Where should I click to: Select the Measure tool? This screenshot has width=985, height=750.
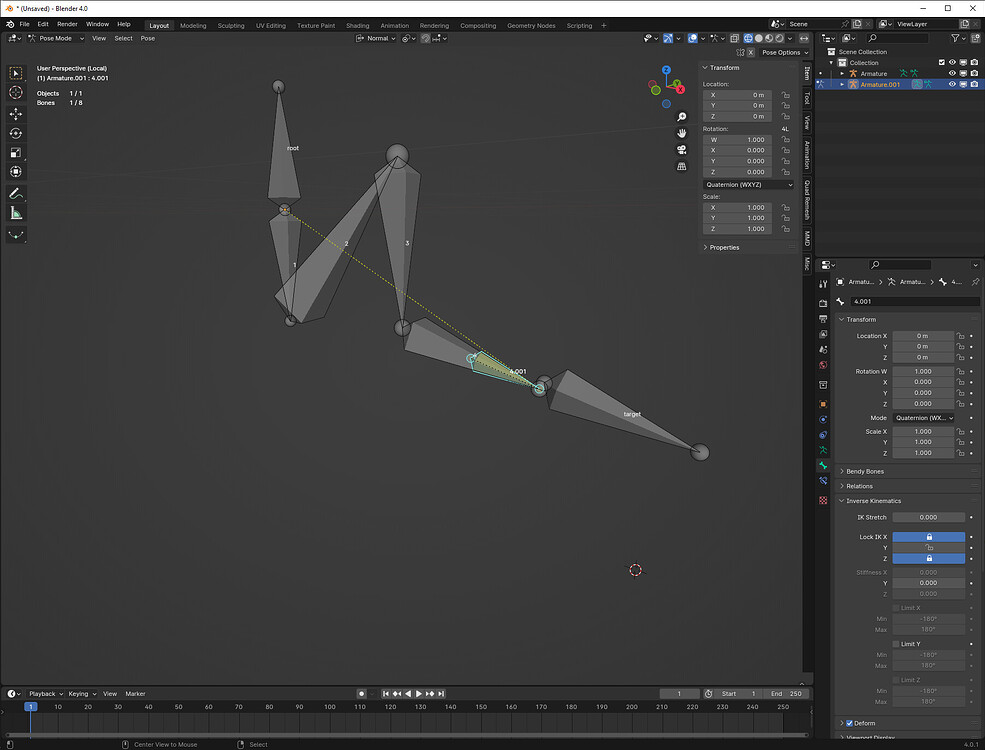16,213
